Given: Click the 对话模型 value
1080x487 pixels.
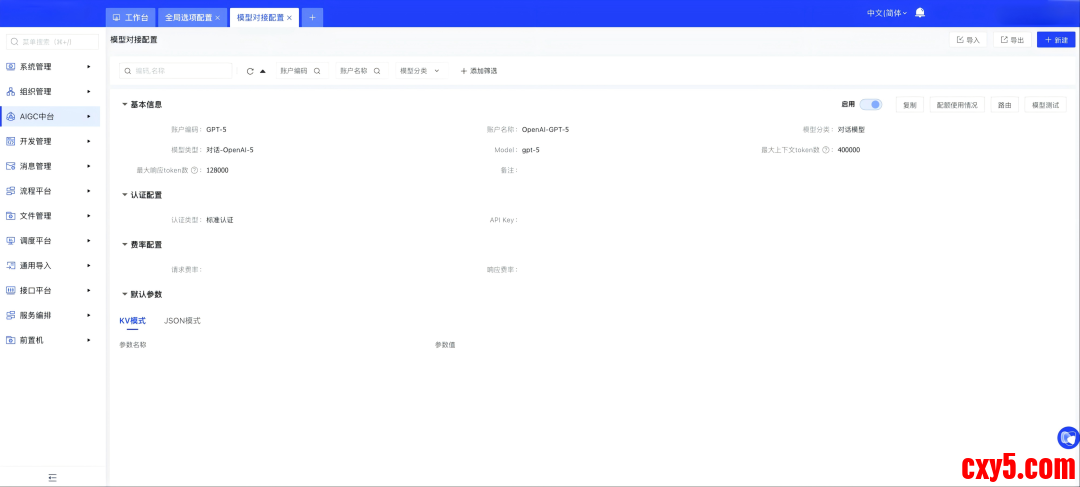Looking at the screenshot, I should tap(851, 129).
